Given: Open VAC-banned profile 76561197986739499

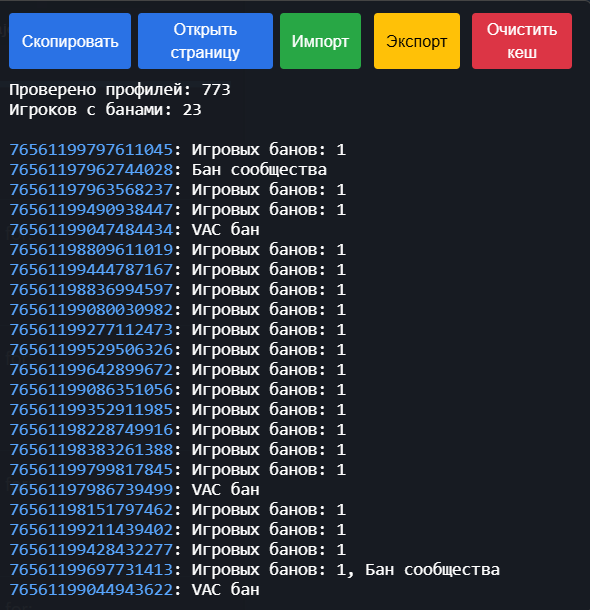Looking at the screenshot, I should click(91, 490).
